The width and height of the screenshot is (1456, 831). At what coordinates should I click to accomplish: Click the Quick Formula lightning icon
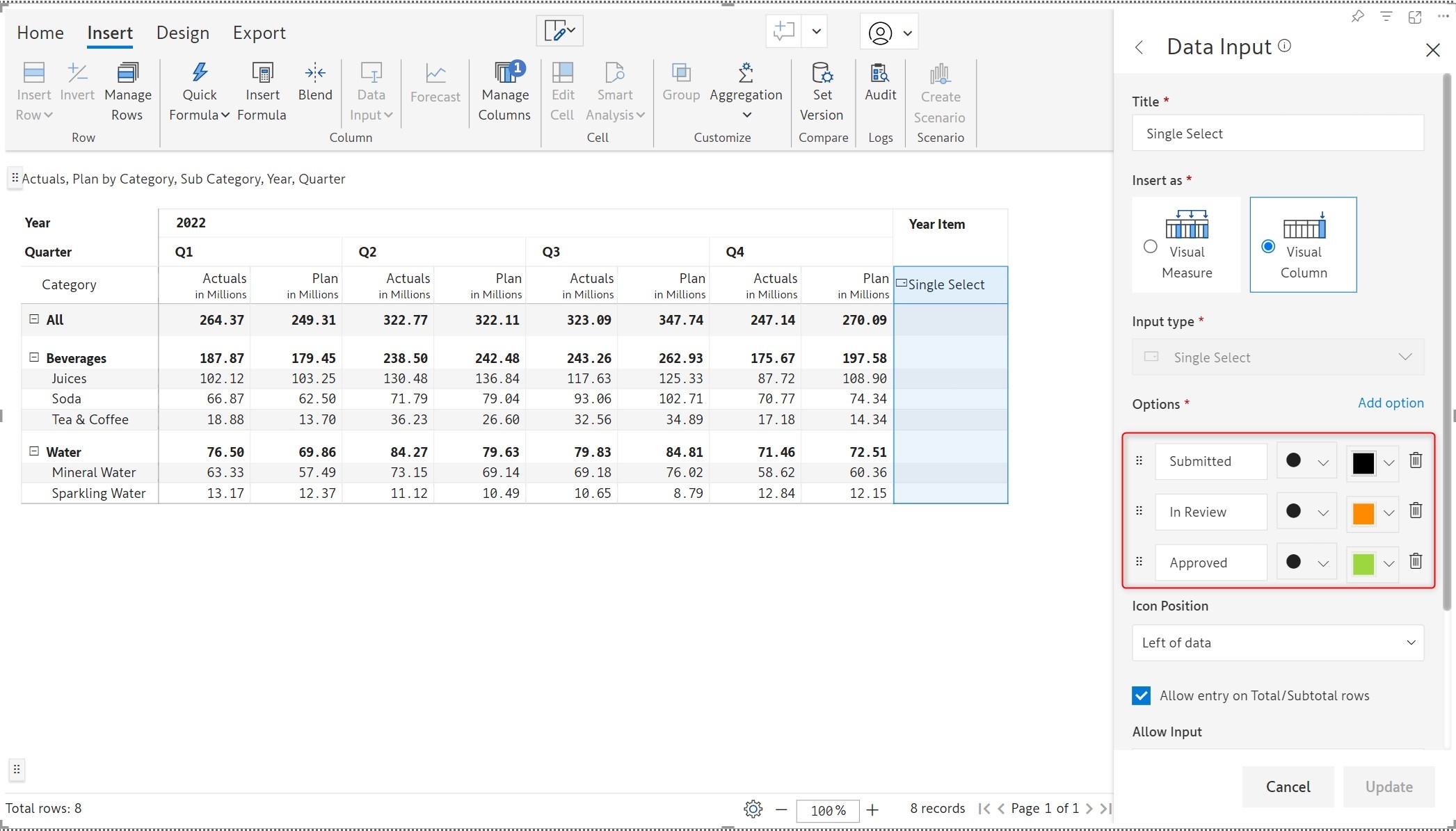(200, 72)
